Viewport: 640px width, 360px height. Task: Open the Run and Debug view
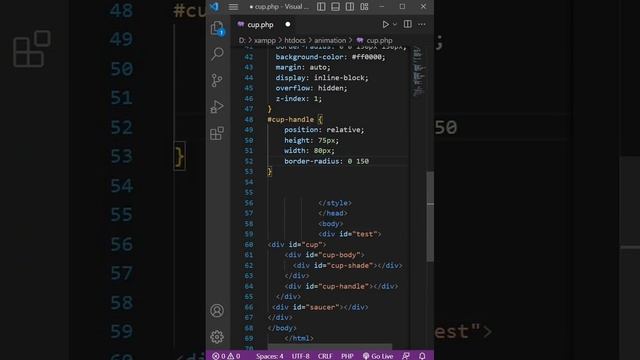(217, 107)
